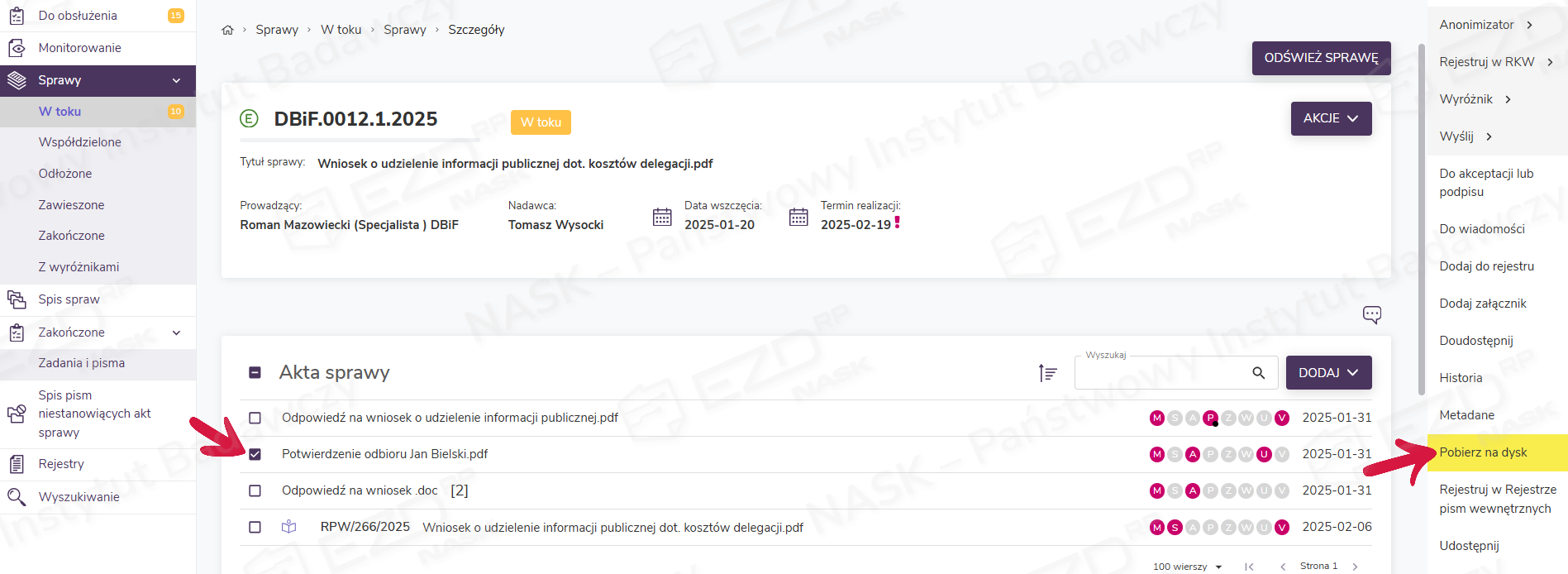
Task: Open the 100 wierszy rows dropdown
Action: [x=1187, y=567]
